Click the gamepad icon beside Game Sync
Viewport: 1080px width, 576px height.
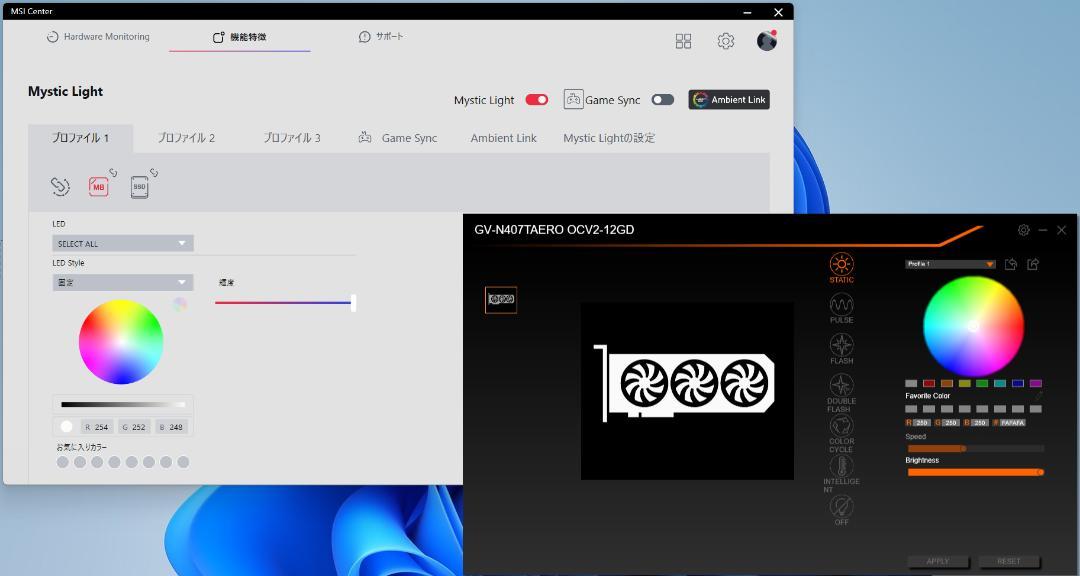pos(573,99)
